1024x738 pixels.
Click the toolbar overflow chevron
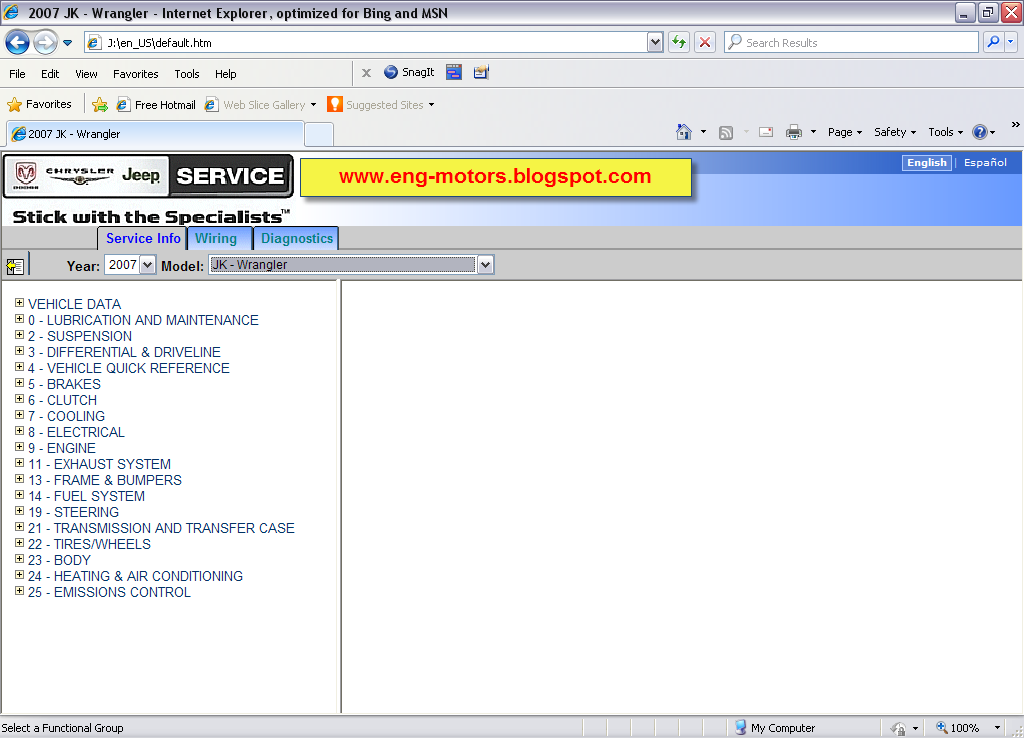(1016, 125)
